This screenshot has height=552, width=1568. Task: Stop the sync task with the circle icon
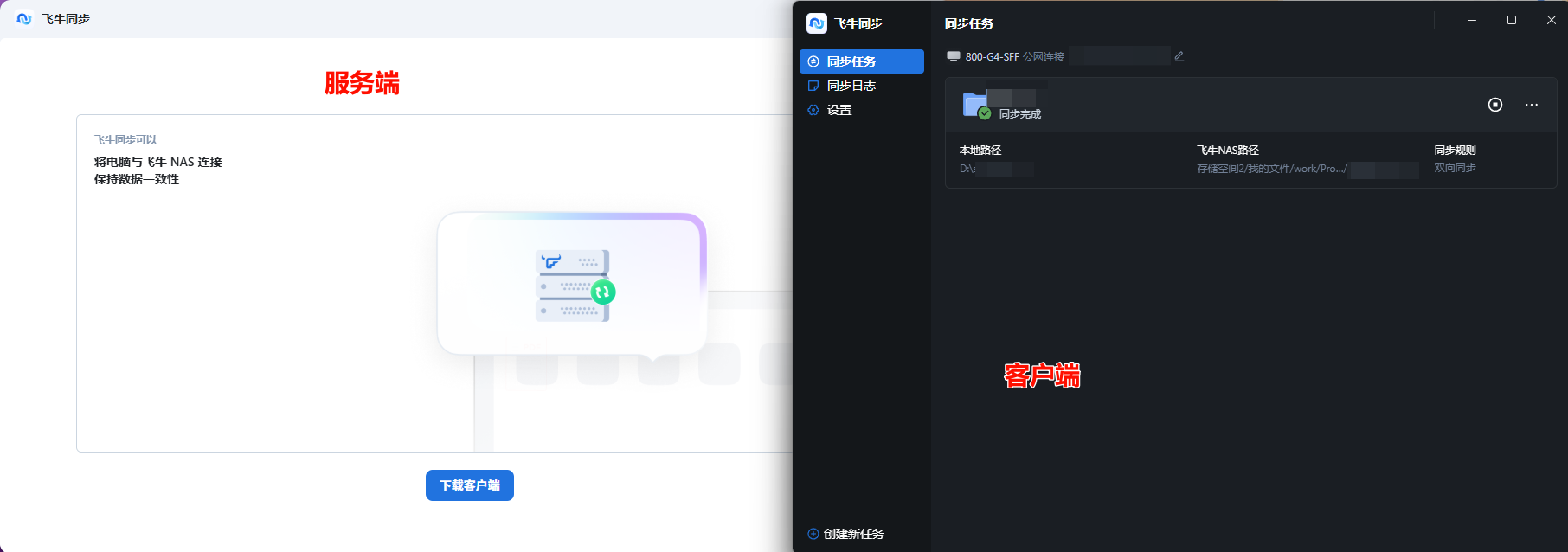(1495, 105)
